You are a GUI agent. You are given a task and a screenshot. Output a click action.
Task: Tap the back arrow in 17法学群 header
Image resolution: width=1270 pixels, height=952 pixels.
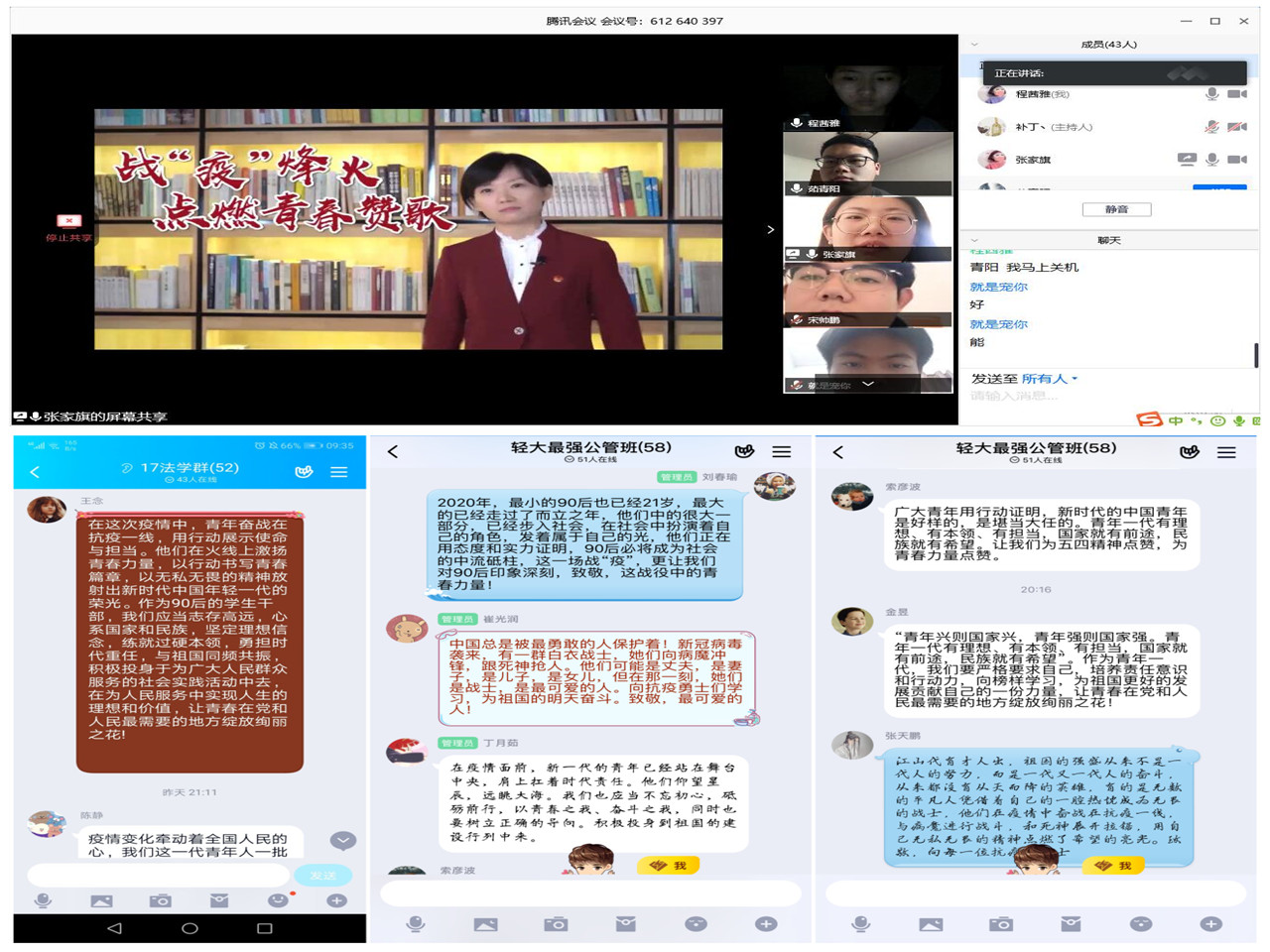(35, 472)
